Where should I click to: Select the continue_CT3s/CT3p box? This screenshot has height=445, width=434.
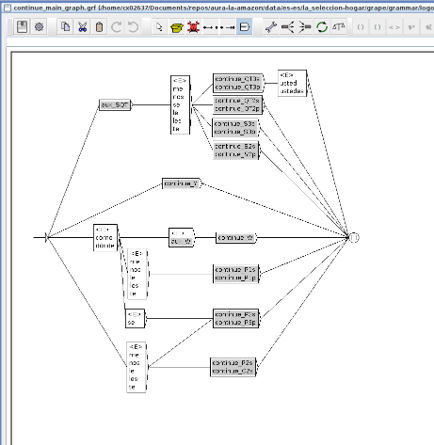(x=238, y=83)
